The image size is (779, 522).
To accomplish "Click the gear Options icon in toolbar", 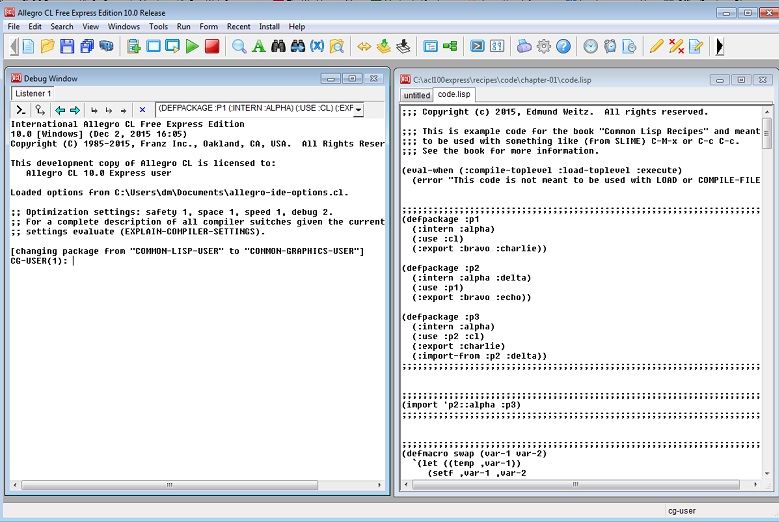I will point(544,46).
